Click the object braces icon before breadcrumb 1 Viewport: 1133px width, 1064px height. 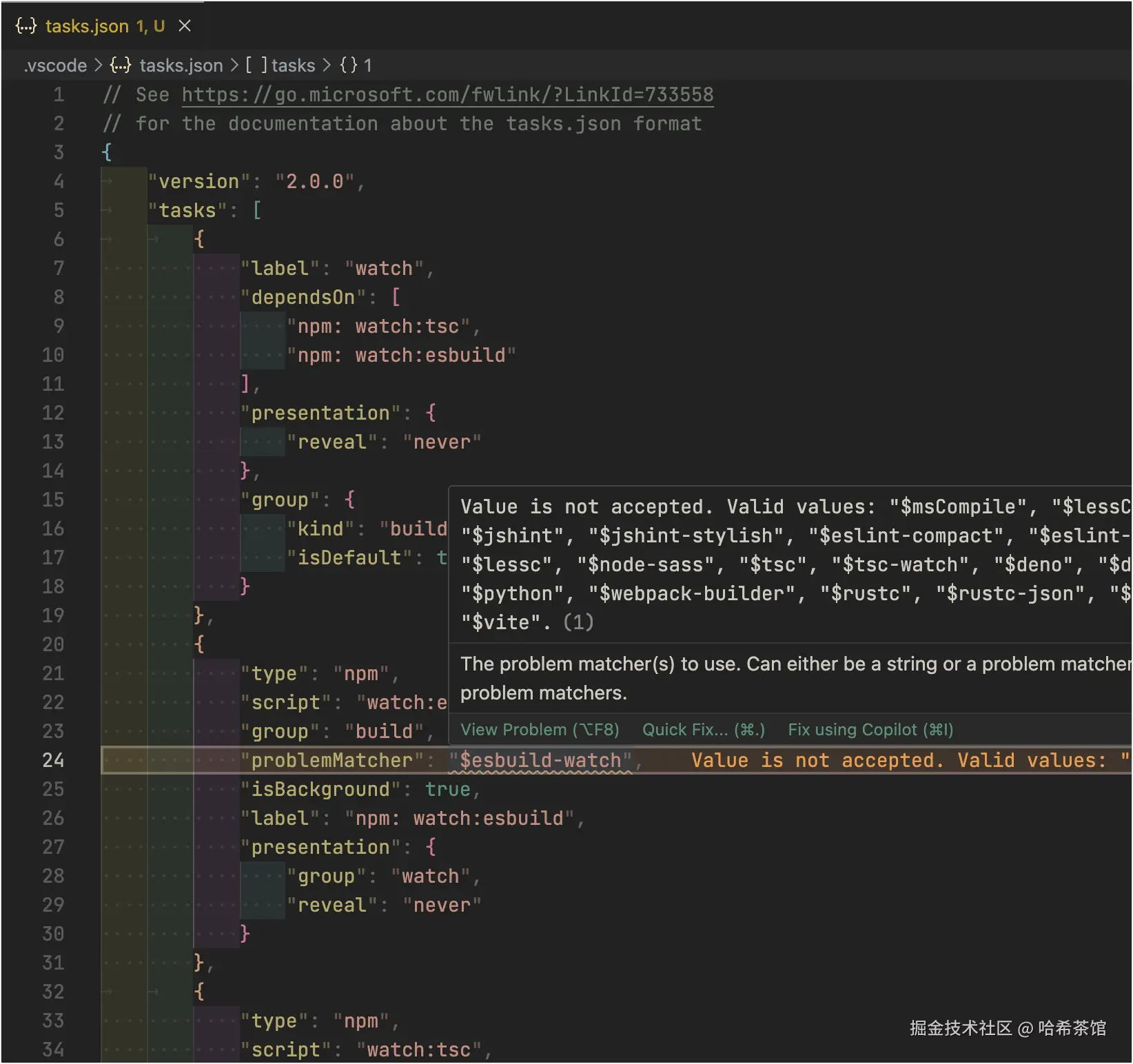point(349,65)
